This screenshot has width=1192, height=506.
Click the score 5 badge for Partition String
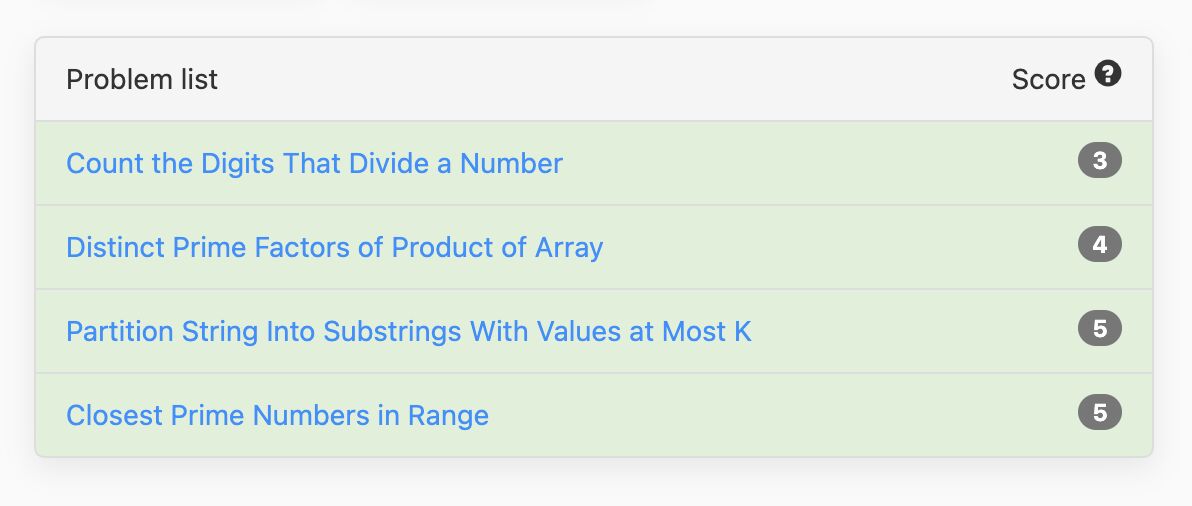click(x=1099, y=328)
